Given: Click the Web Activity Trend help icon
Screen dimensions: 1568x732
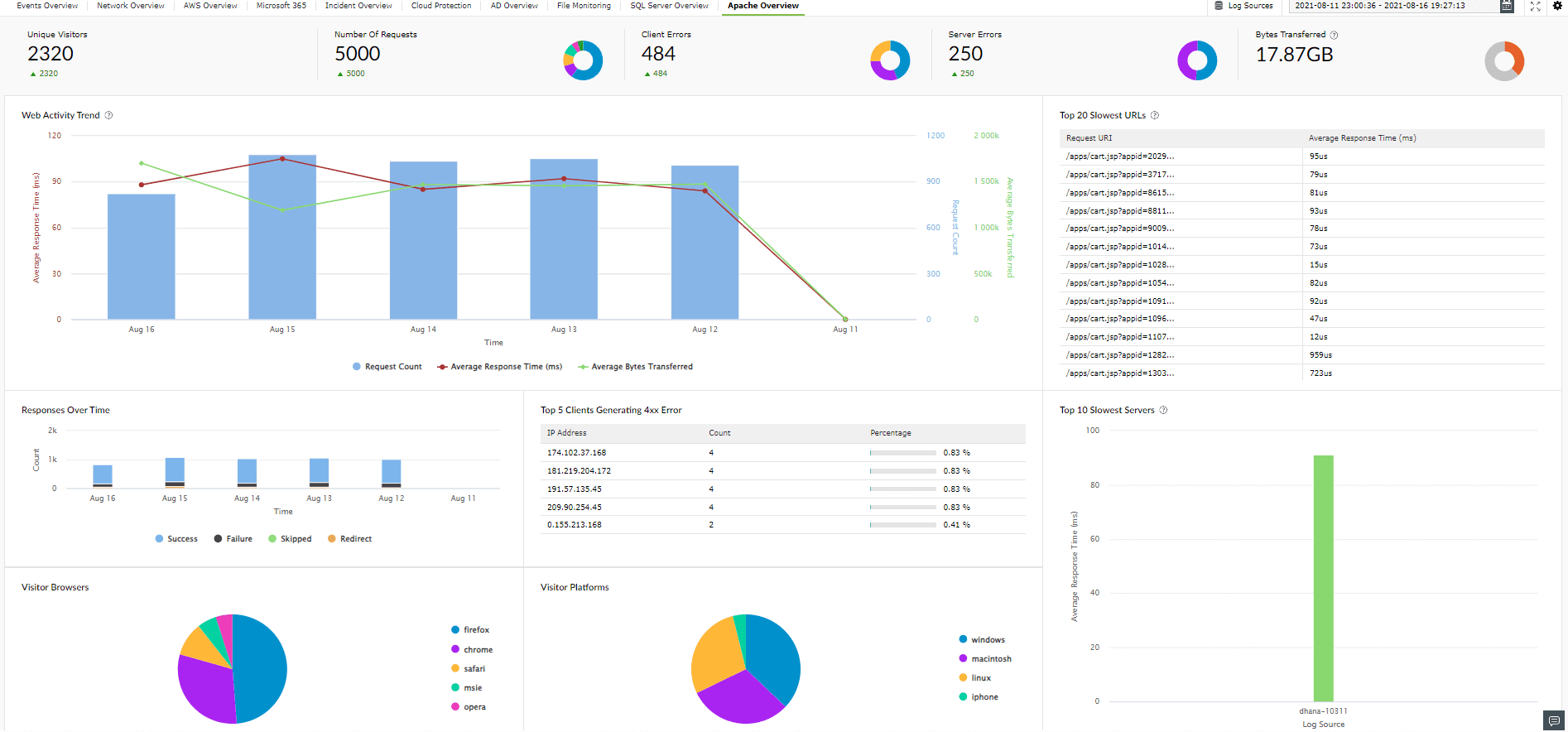Looking at the screenshot, I should click(108, 115).
